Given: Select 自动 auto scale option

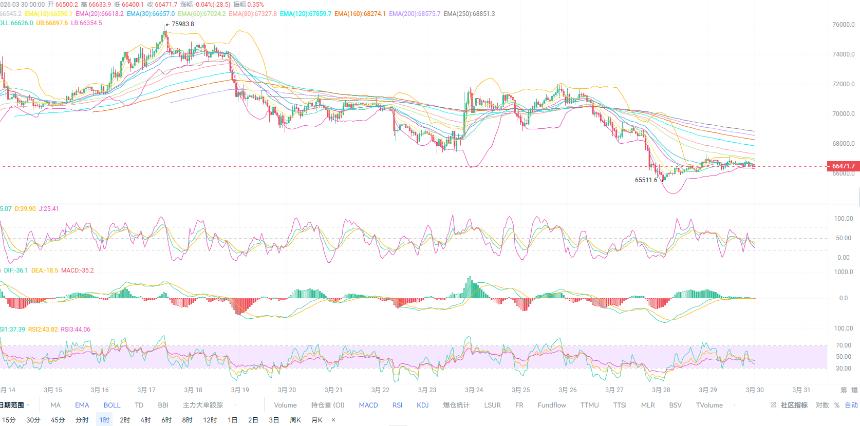Looking at the screenshot, I should pos(852,405).
